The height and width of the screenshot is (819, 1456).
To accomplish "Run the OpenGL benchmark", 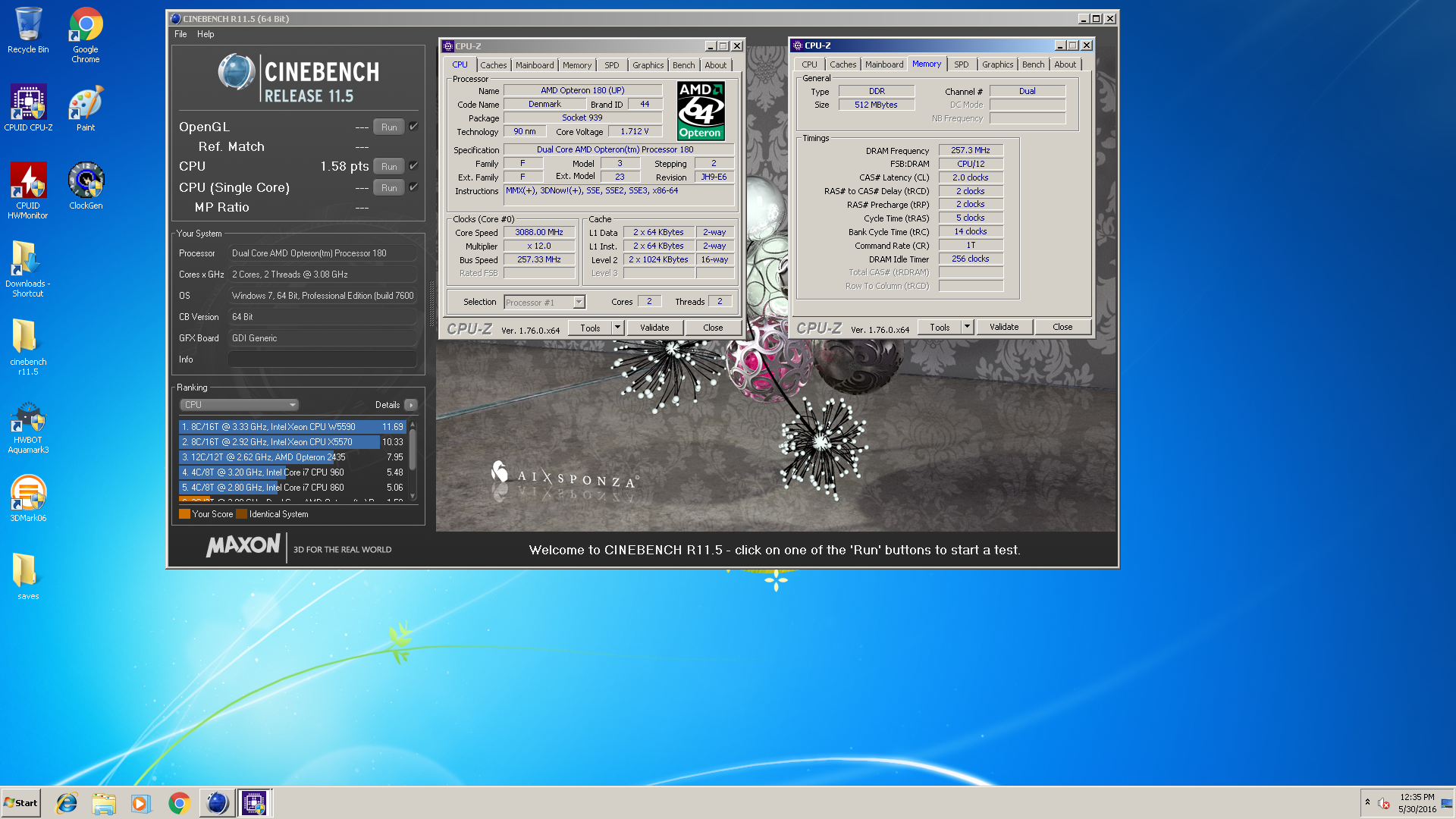I will (x=389, y=127).
